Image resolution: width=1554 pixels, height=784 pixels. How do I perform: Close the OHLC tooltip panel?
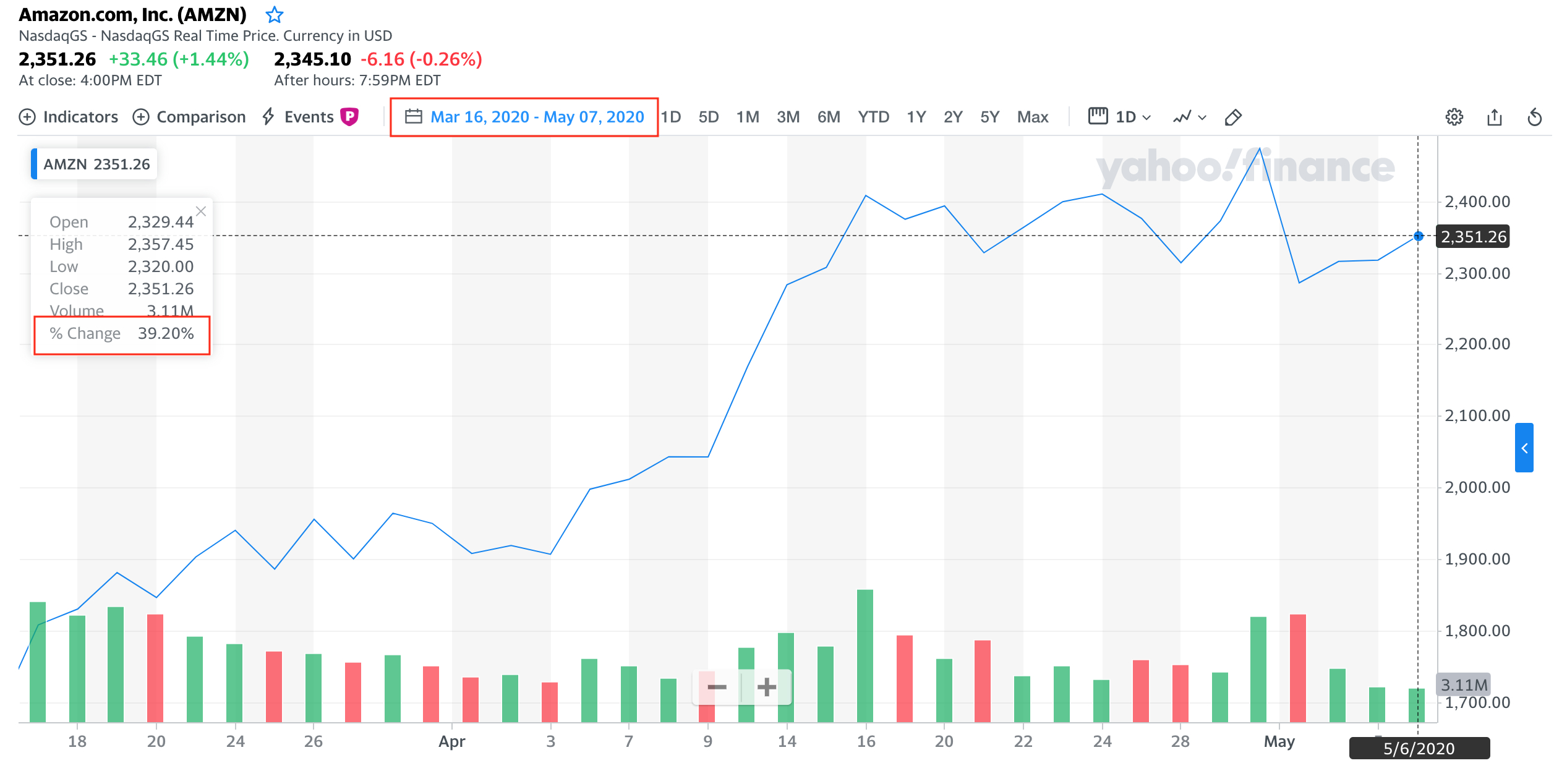point(201,211)
